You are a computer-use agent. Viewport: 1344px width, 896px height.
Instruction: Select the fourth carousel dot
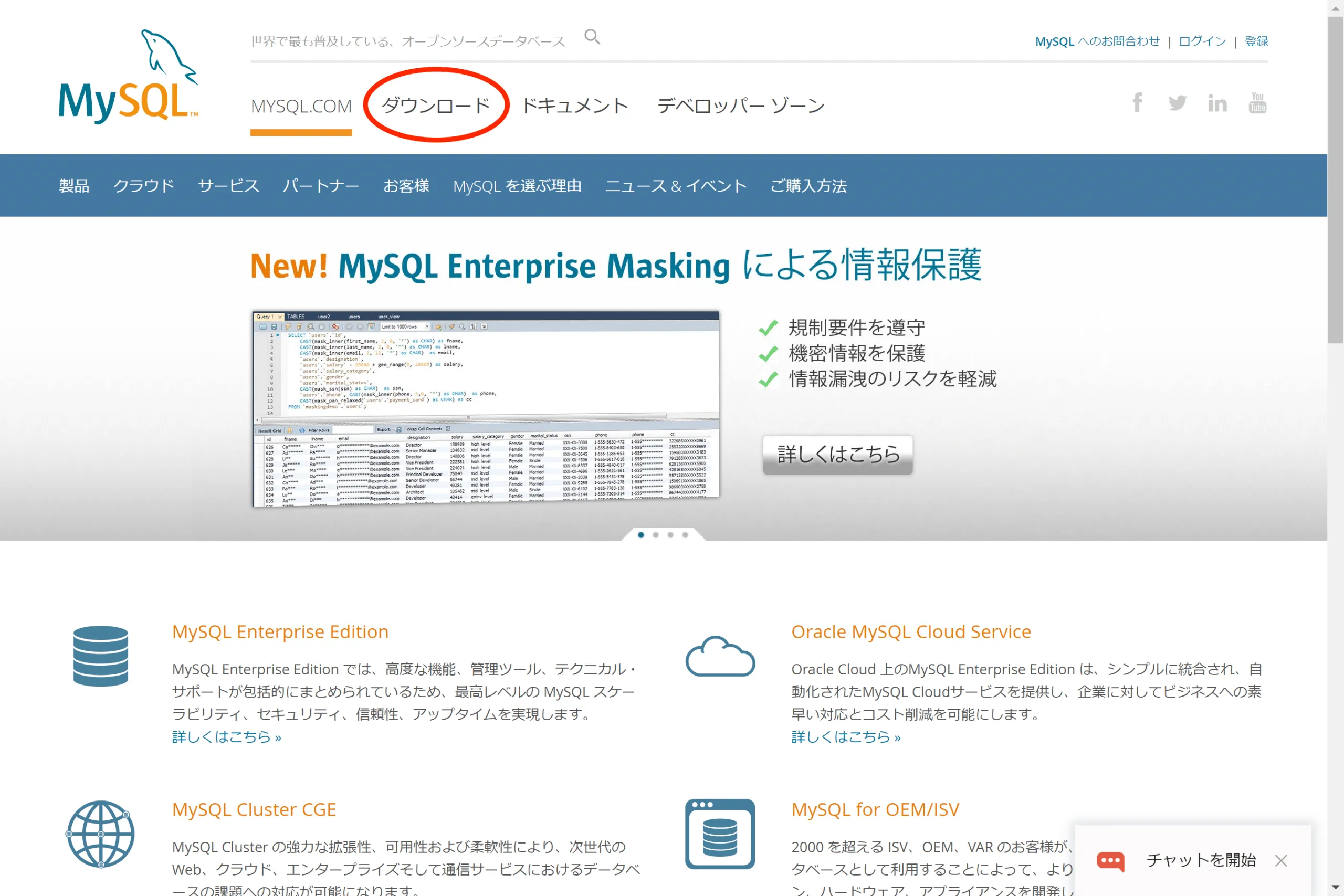[685, 535]
